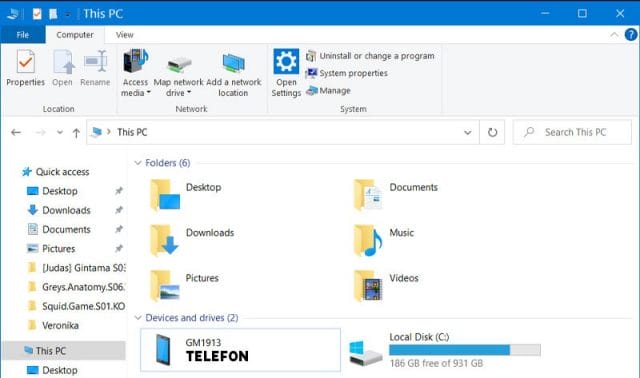The height and width of the screenshot is (378, 640).
Task: Click Manage in the System group
Action: click(x=328, y=90)
